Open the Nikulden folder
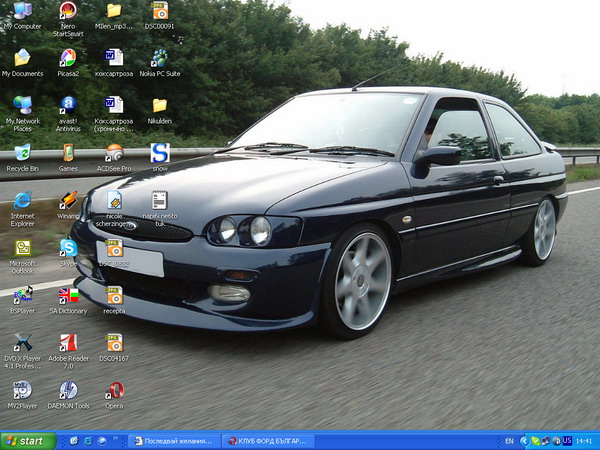 tap(159, 105)
